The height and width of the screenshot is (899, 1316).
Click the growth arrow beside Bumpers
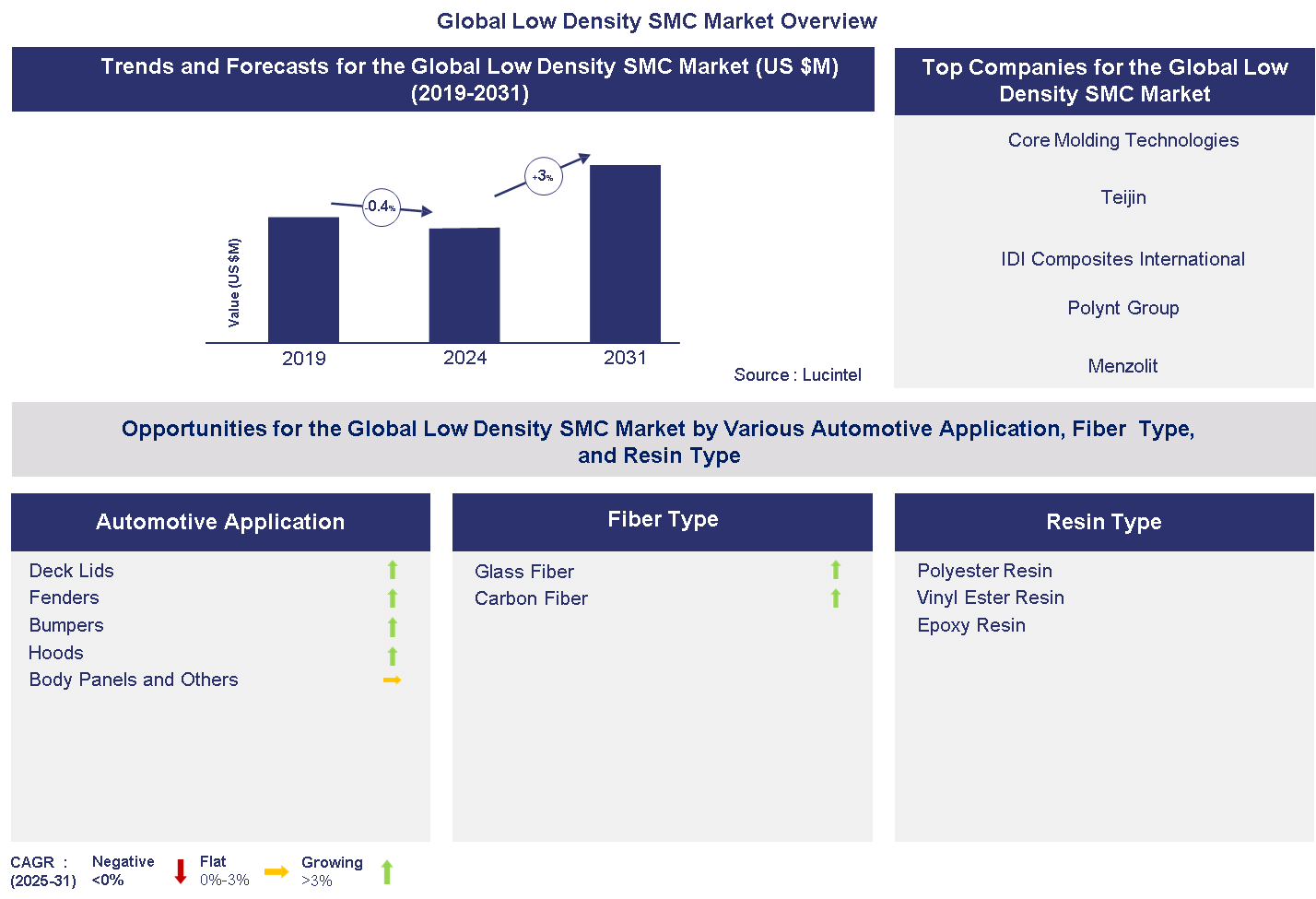pos(393,627)
